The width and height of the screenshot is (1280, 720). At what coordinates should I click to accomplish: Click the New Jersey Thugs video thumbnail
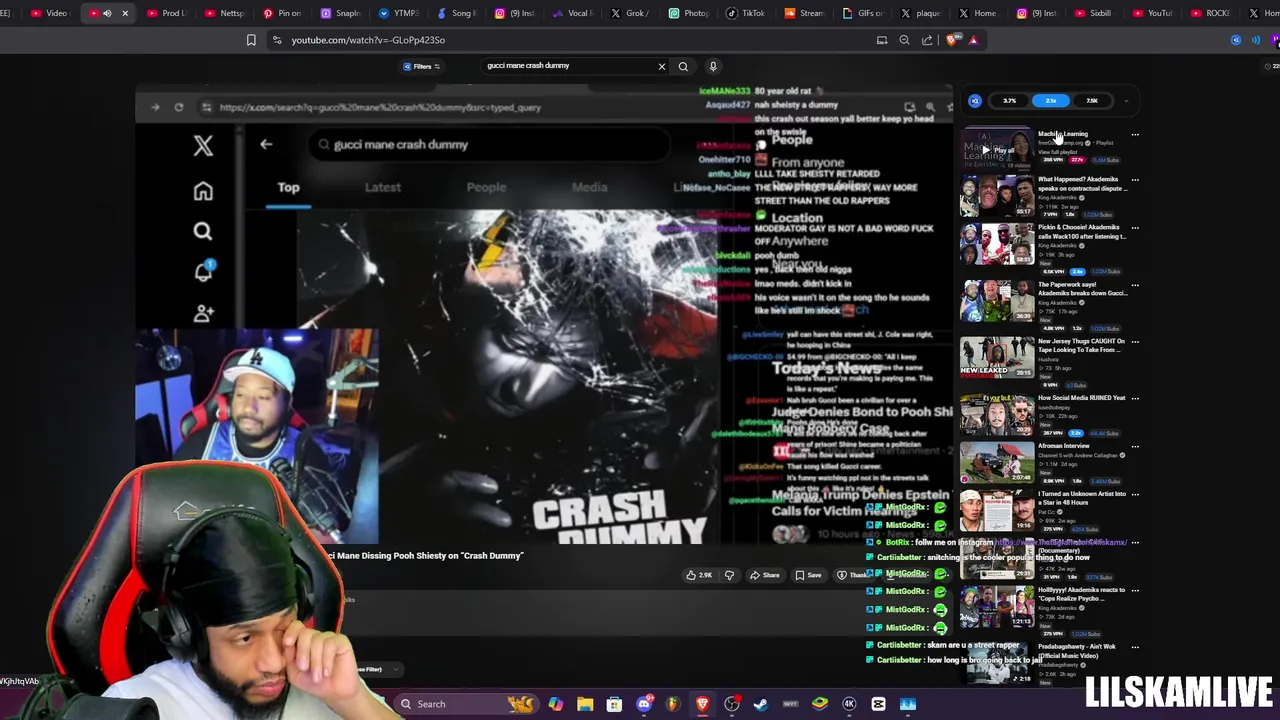[x=997, y=357]
